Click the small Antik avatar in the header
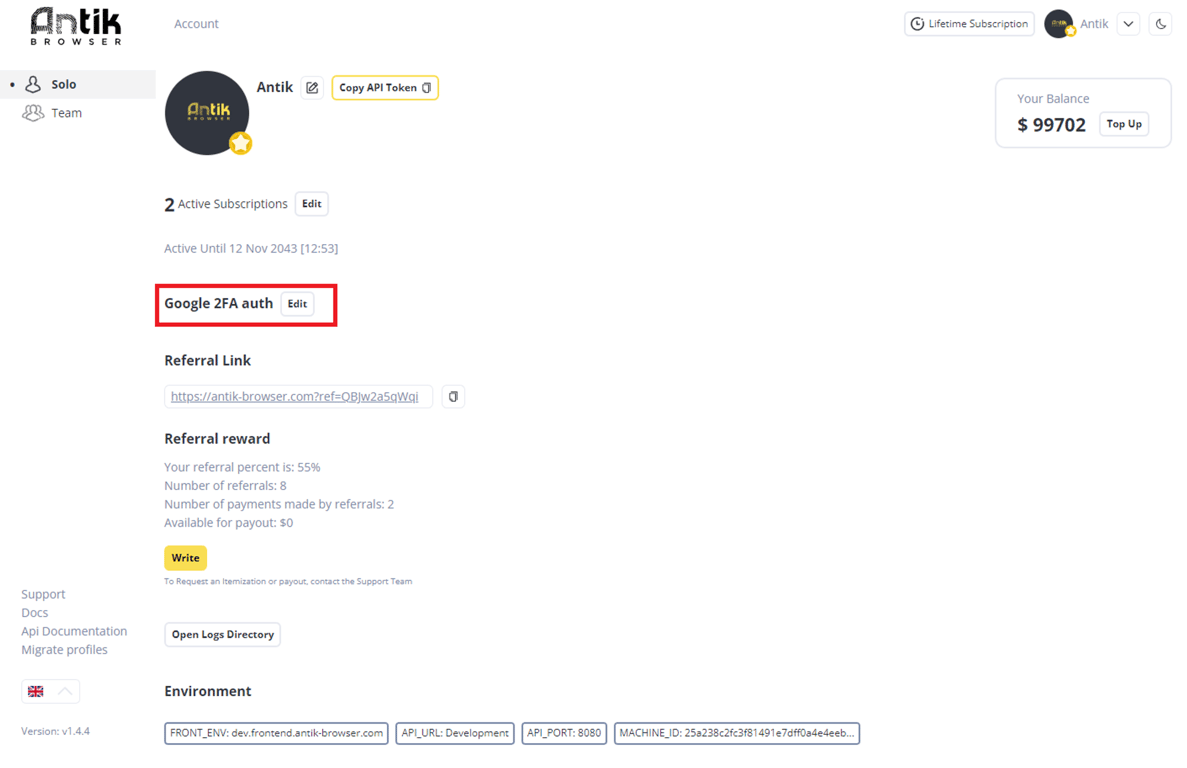 (x=1059, y=24)
